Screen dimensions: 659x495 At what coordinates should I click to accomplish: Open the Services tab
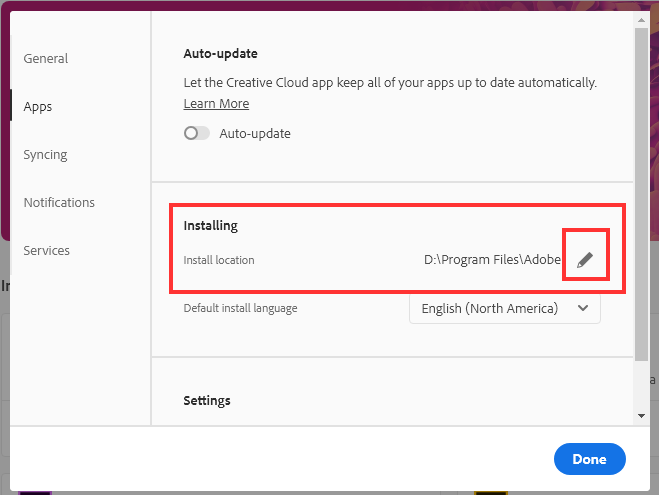(47, 251)
